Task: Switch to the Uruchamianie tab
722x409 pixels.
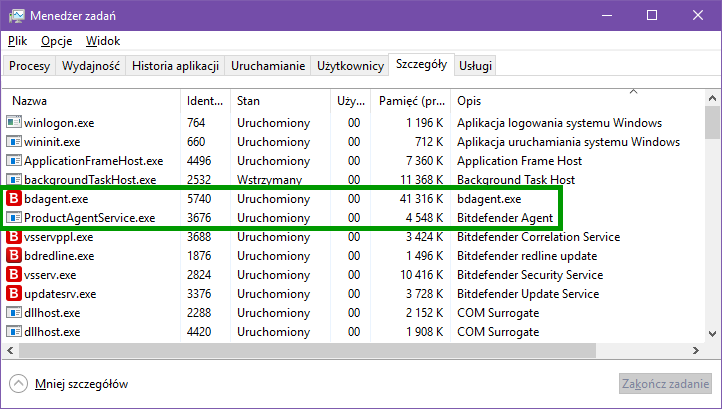Action: [268, 66]
